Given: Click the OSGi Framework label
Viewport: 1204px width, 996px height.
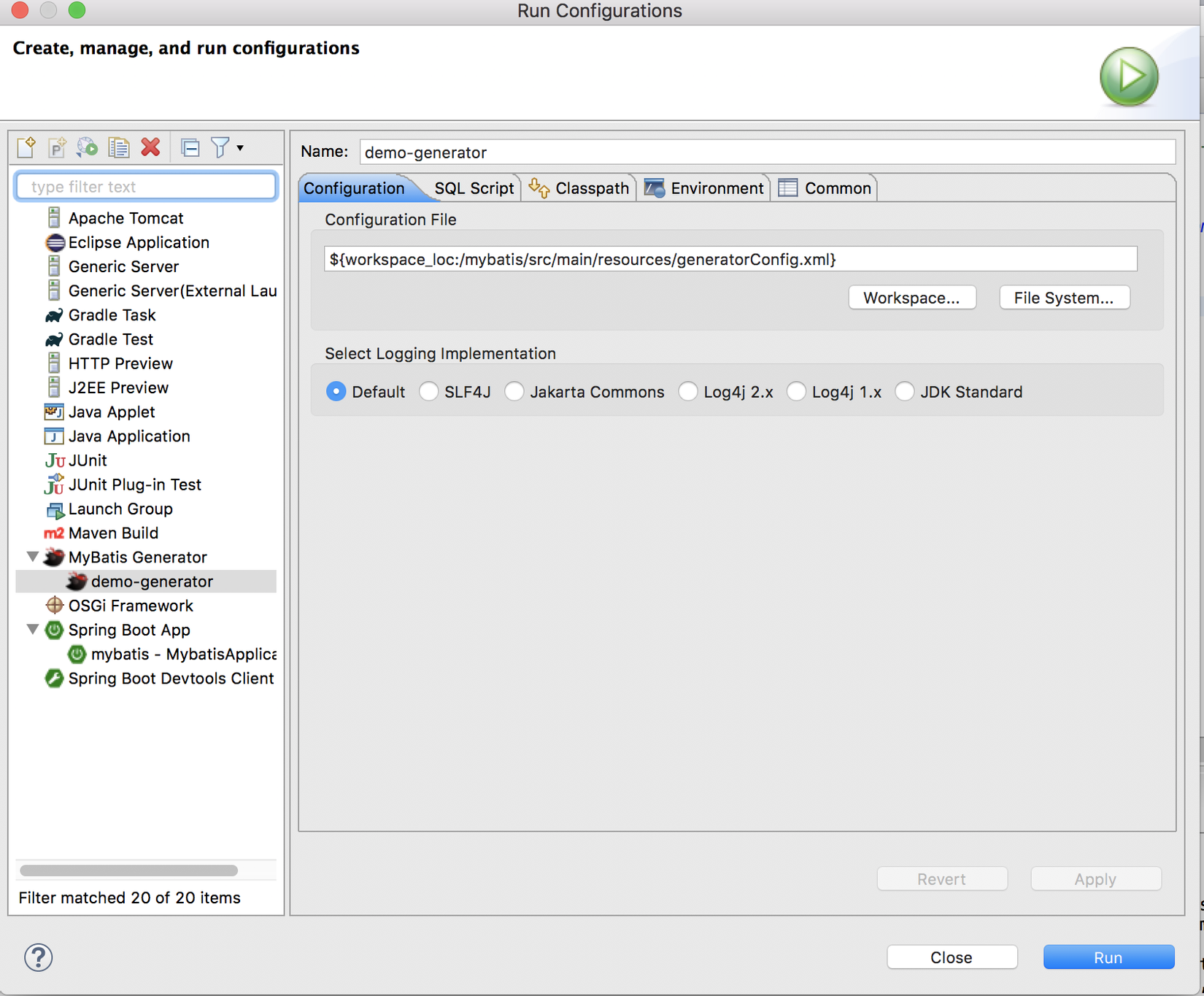Looking at the screenshot, I should (x=131, y=606).
